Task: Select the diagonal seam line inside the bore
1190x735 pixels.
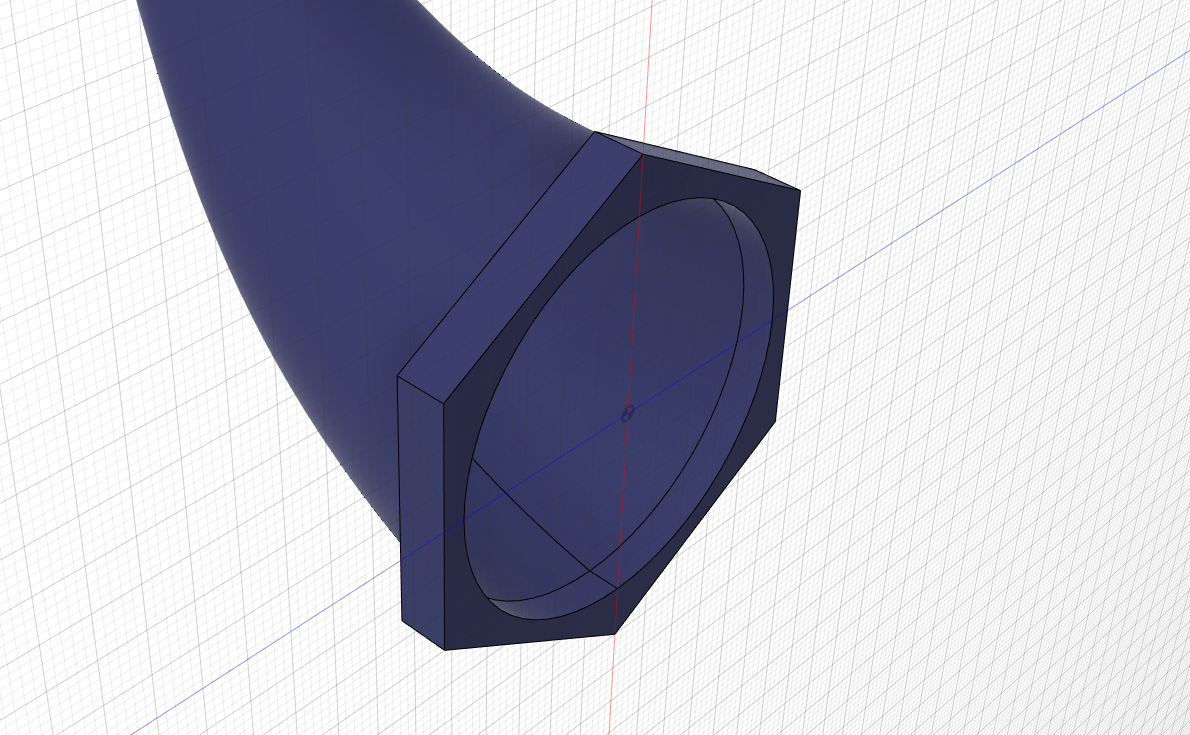Action: click(x=540, y=520)
